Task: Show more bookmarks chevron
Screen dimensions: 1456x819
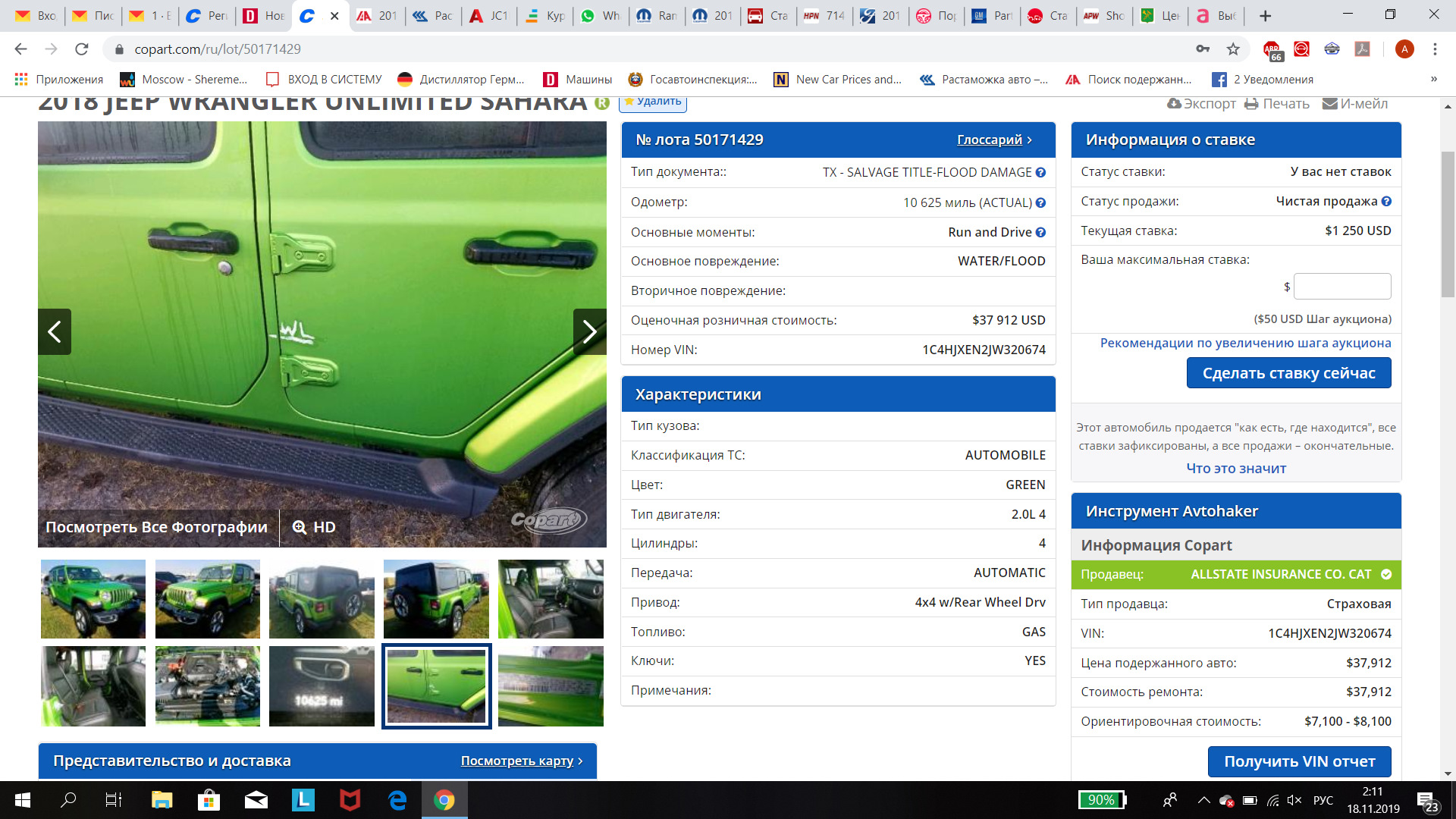Action: (x=1433, y=79)
